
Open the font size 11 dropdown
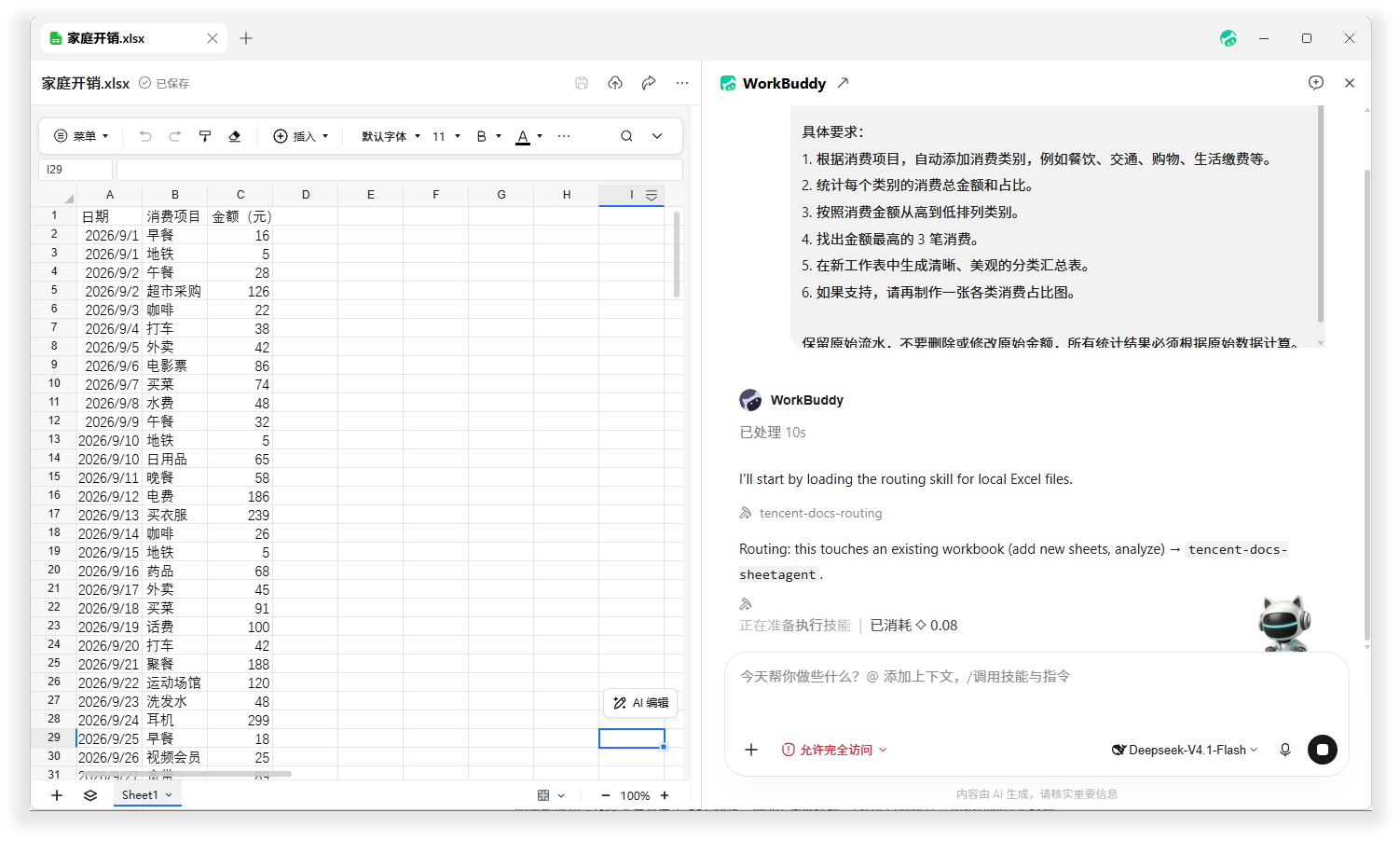[446, 136]
